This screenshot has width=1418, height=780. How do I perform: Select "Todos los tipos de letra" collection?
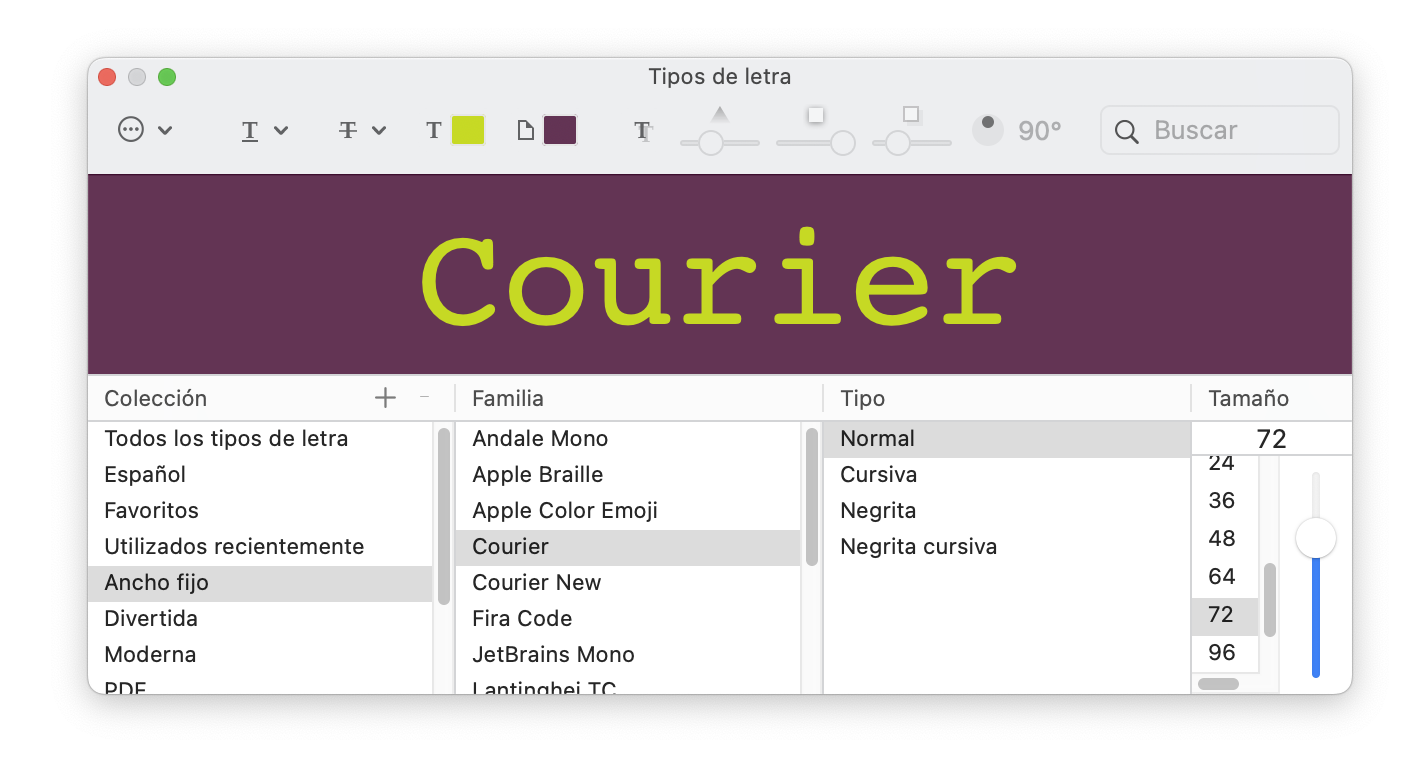point(260,438)
